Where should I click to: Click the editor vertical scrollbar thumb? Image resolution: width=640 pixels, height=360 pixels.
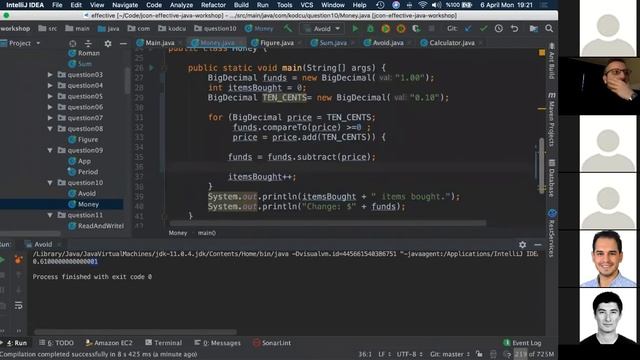542,165
